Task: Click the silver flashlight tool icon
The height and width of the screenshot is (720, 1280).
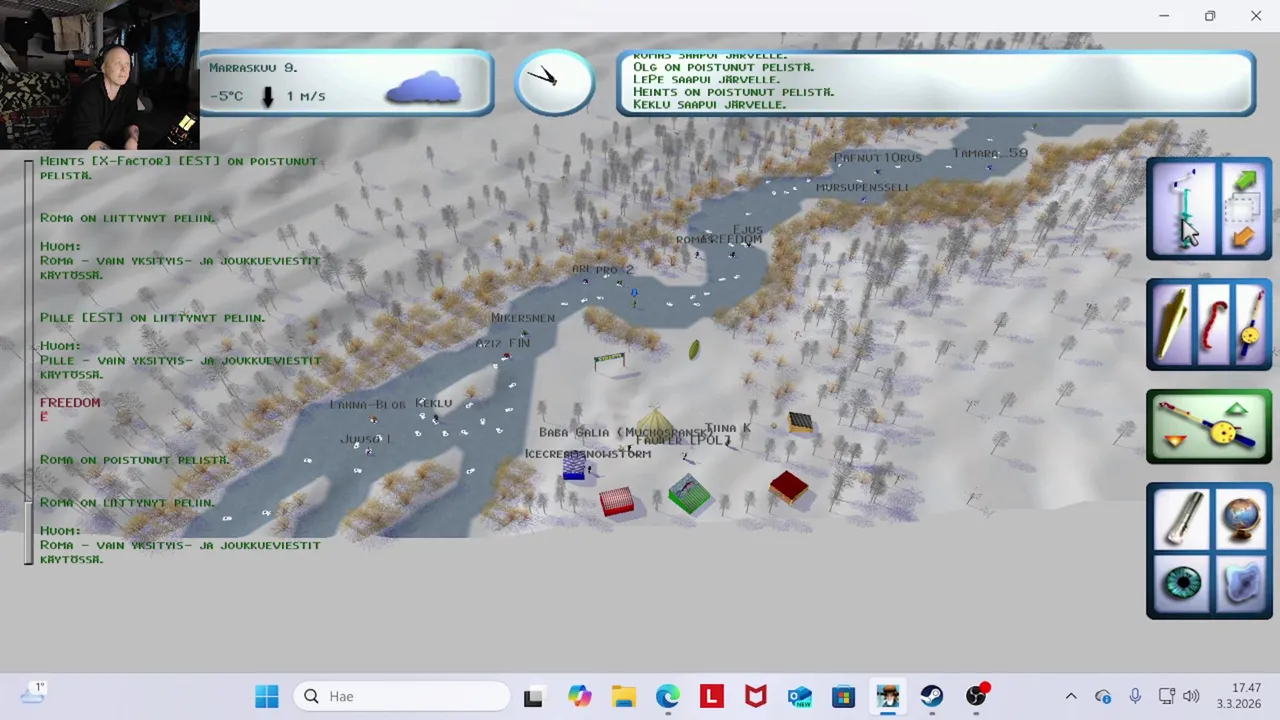Action: click(x=1181, y=518)
